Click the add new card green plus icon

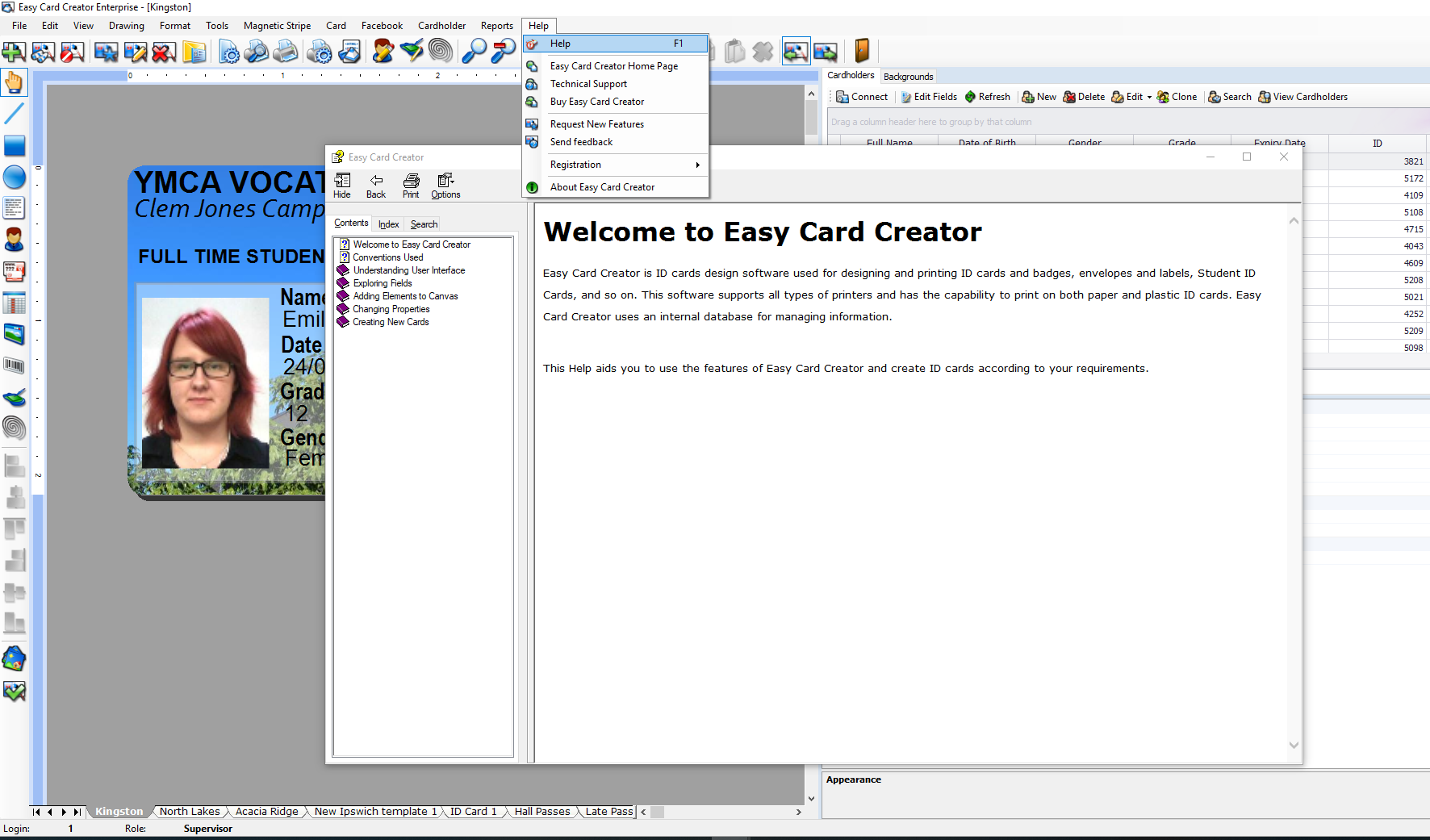click(x=14, y=52)
